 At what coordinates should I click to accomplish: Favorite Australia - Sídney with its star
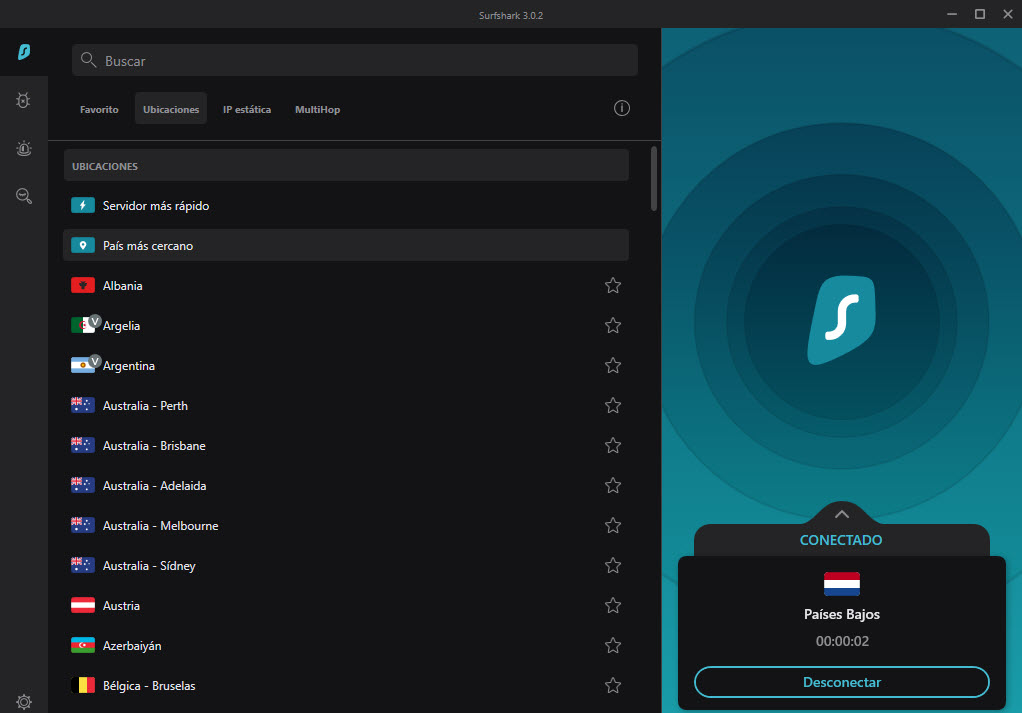[613, 566]
